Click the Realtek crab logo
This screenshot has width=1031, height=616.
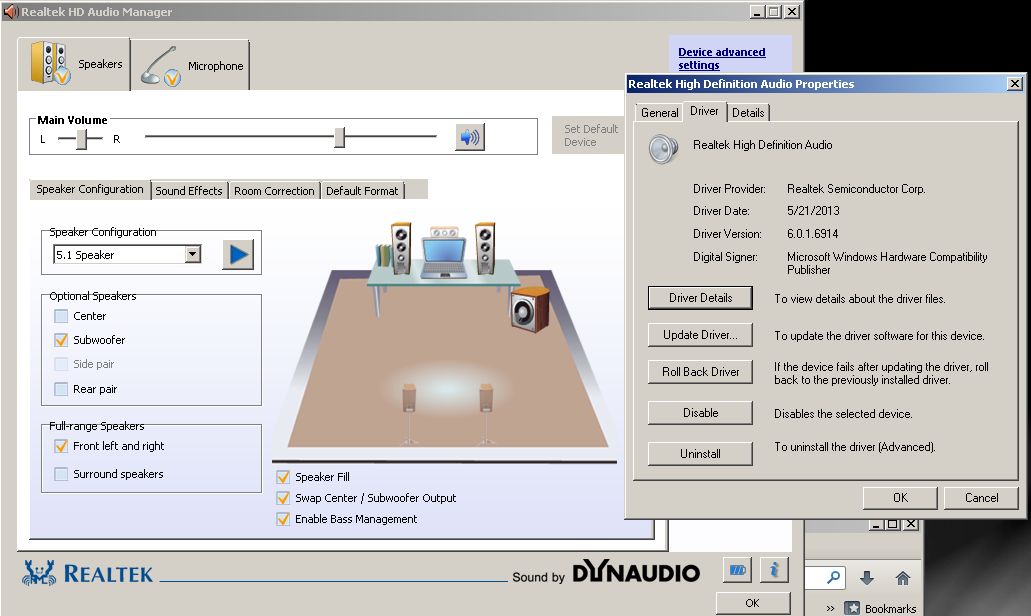click(39, 573)
